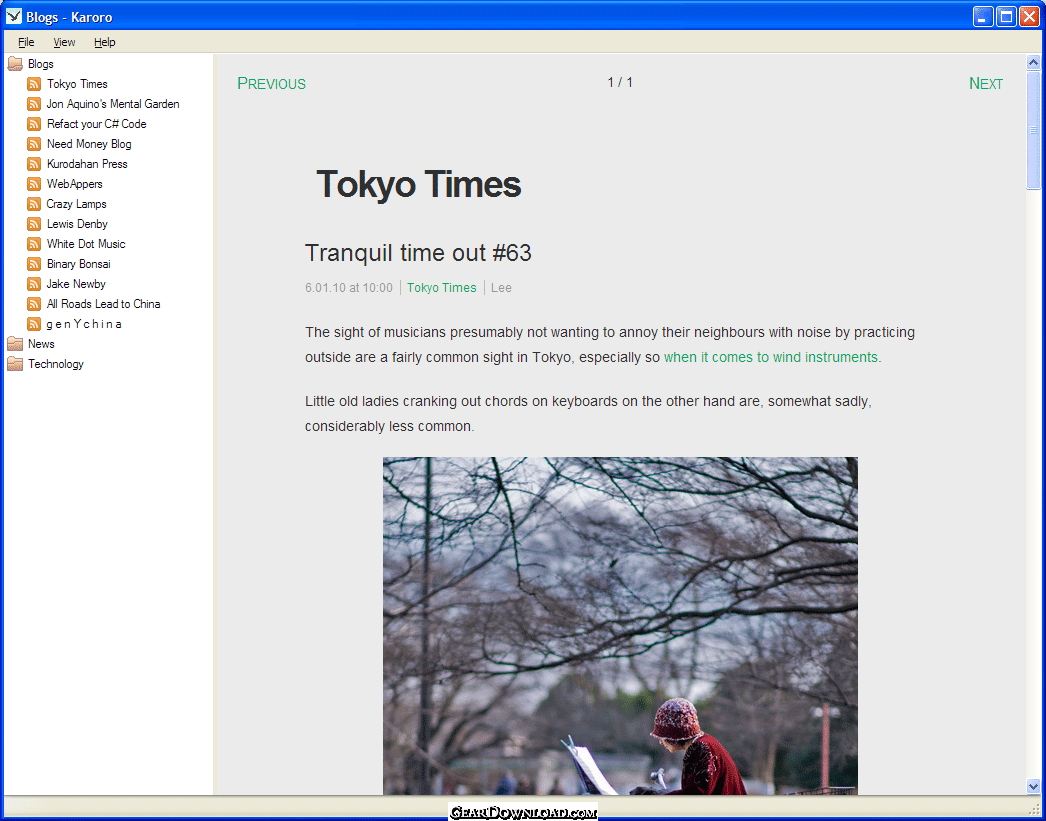Viewport: 1046px width, 821px height.
Task: Select White Dot Music feed label
Action: tap(86, 244)
